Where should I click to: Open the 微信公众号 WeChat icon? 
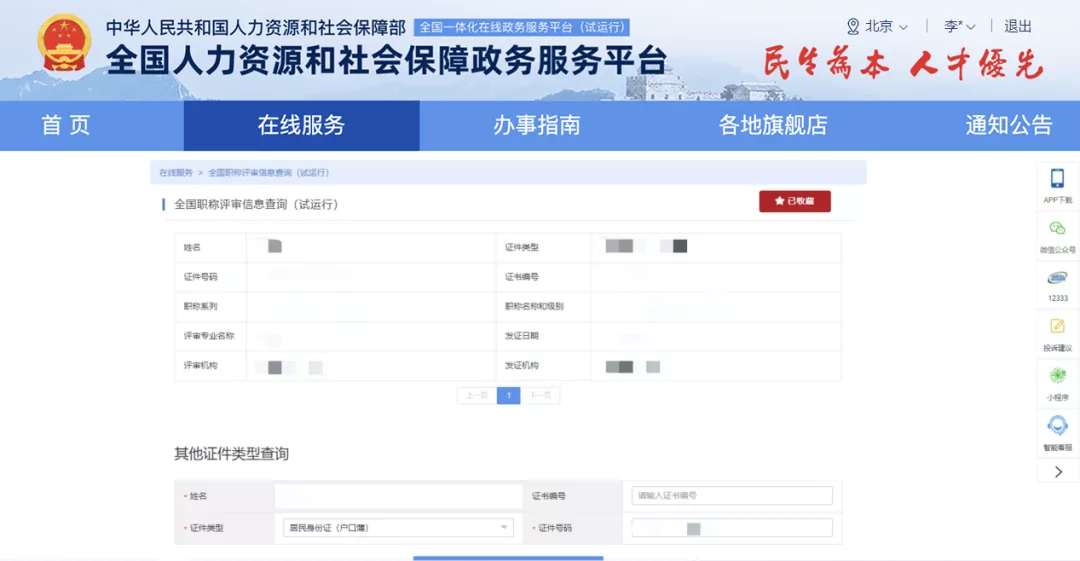tap(1057, 228)
